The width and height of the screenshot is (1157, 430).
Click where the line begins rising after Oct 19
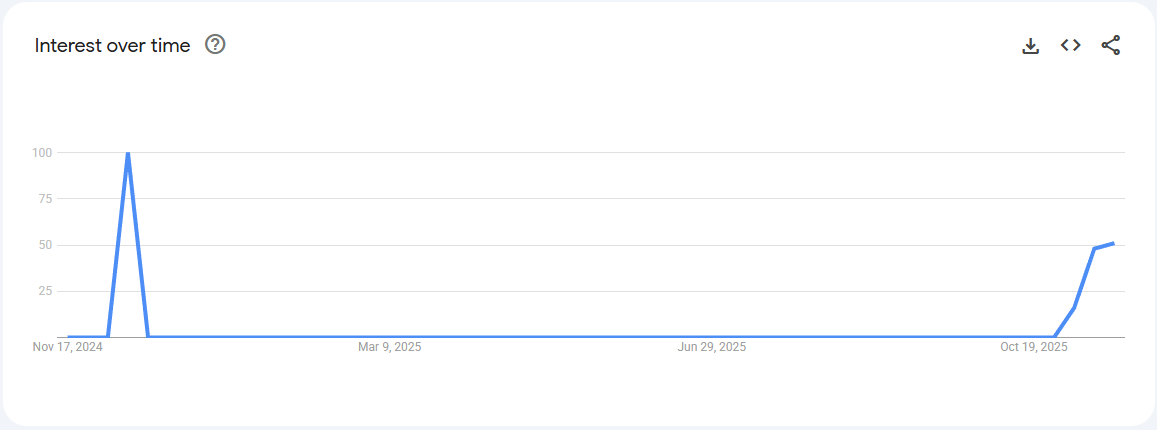(x=1054, y=337)
